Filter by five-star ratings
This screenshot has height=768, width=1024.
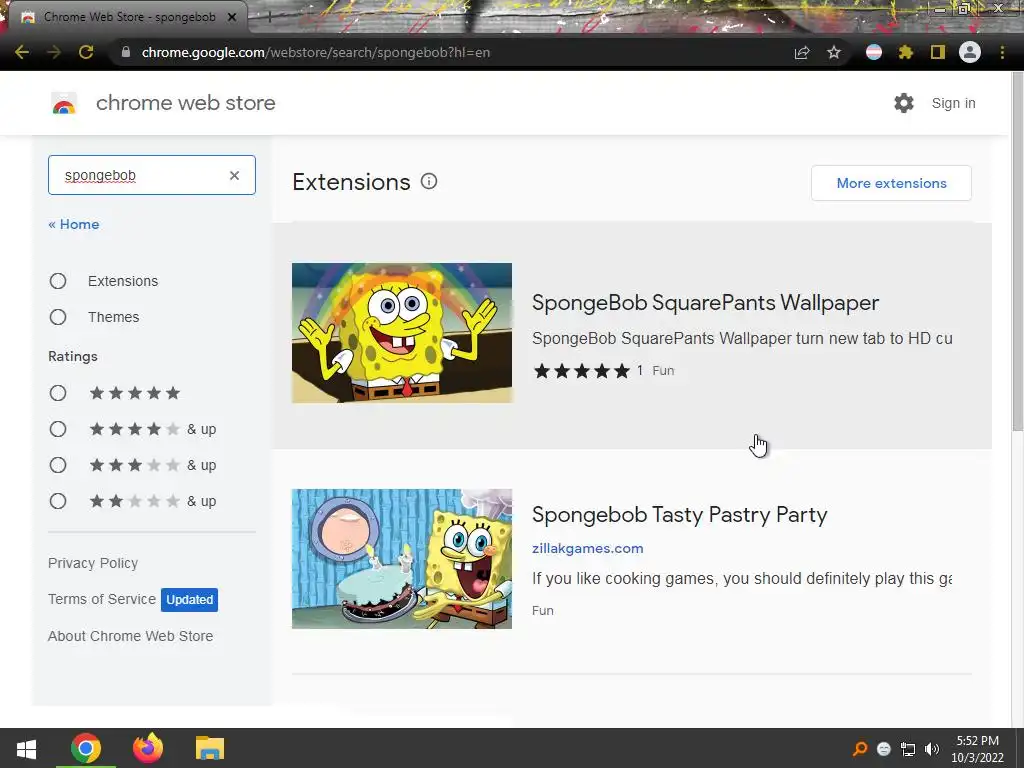58,392
